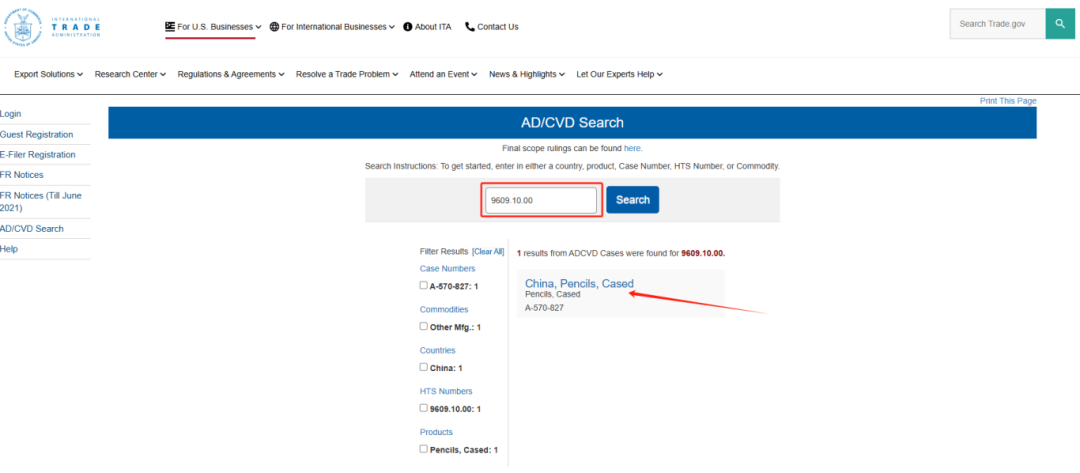1080x473 pixels.
Task: Click the Search Trade.gov input box
Action: (x=997, y=24)
